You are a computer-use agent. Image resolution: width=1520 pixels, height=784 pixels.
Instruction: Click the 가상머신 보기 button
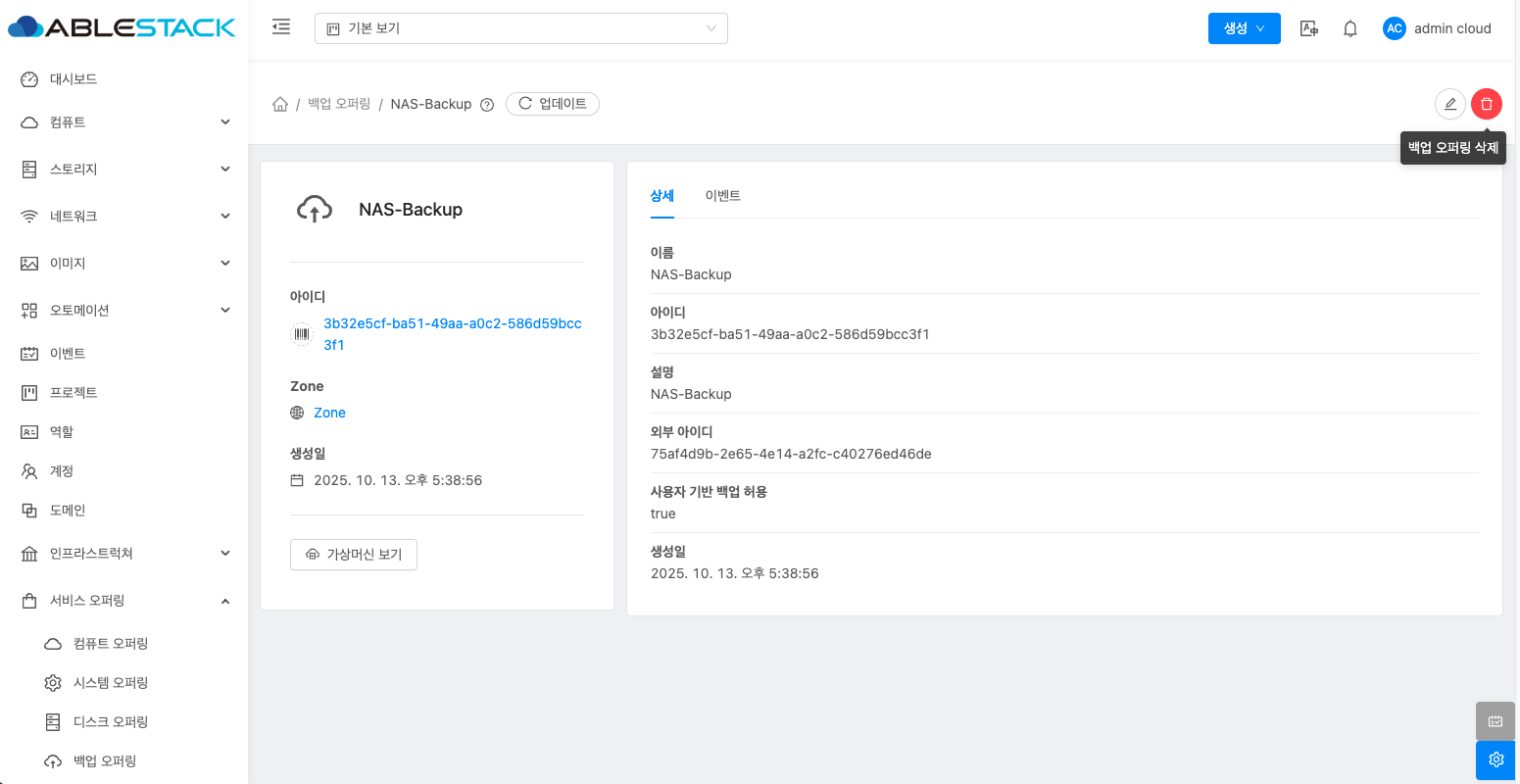pyautogui.click(x=354, y=555)
